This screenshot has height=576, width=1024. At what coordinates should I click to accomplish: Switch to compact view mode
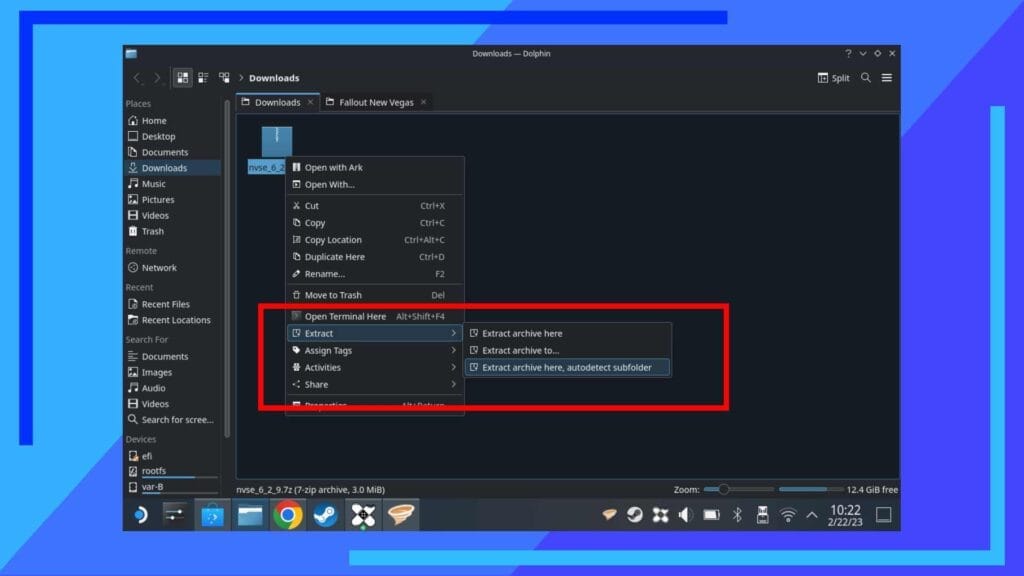pyautogui.click(x=203, y=78)
